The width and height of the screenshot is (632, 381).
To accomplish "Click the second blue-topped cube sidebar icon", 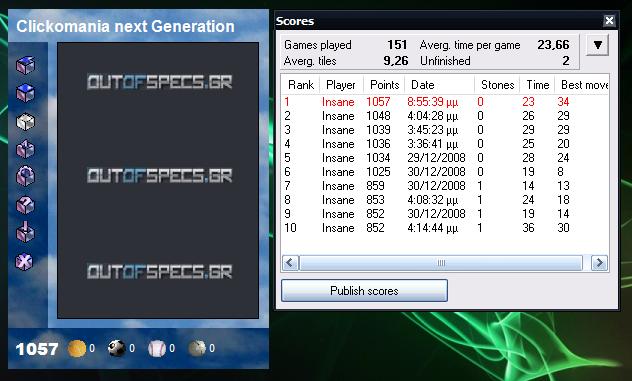I will click(x=25, y=93).
